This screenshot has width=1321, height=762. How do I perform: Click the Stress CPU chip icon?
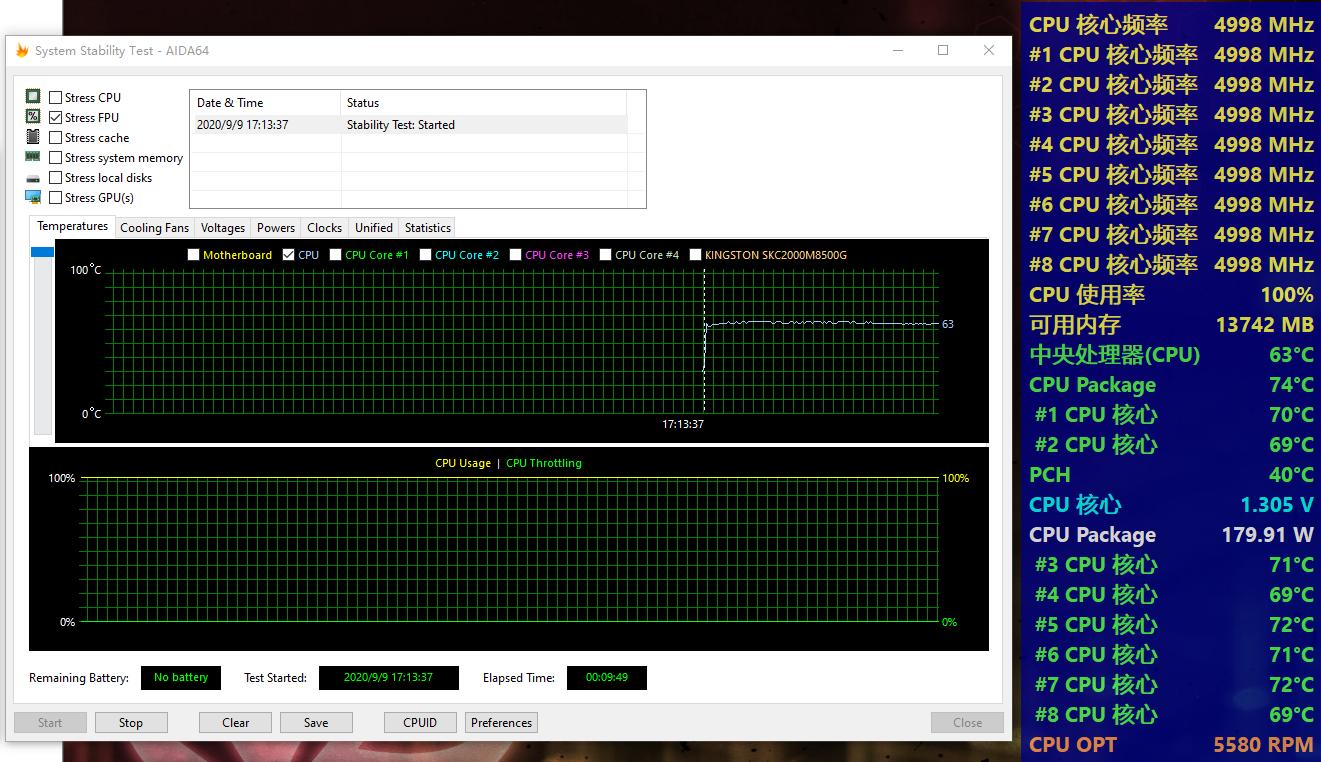33,97
